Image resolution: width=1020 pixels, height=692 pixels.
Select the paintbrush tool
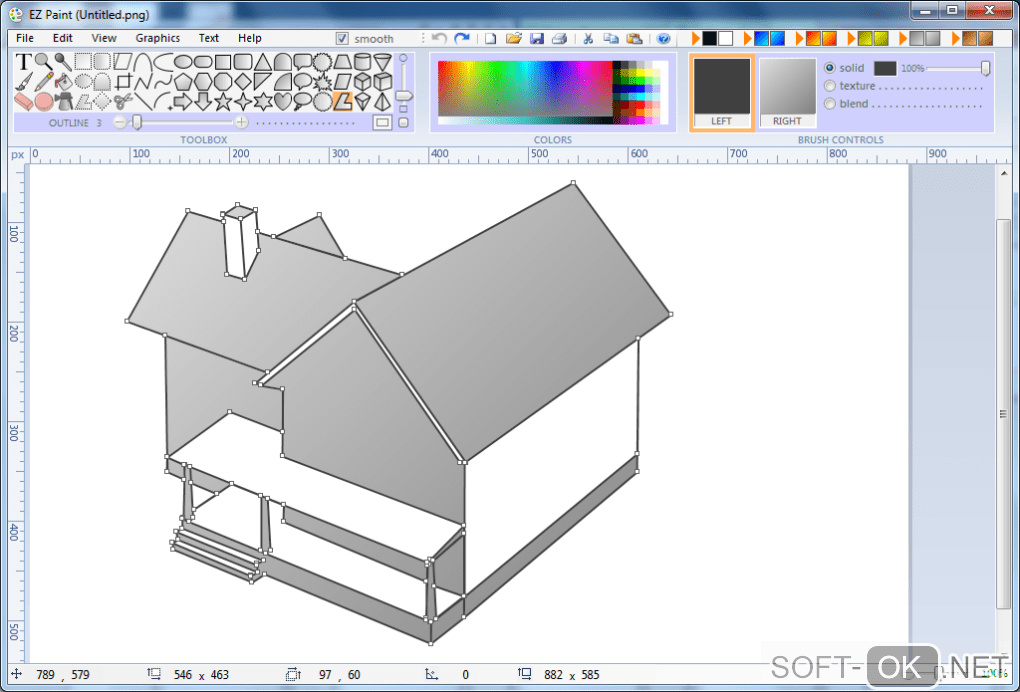(x=23, y=81)
